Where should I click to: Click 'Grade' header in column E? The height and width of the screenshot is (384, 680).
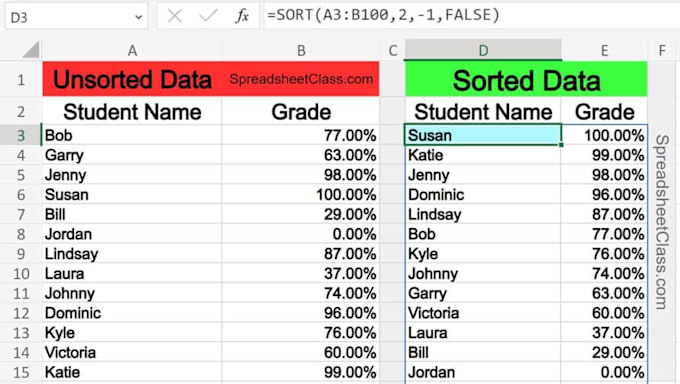click(604, 112)
